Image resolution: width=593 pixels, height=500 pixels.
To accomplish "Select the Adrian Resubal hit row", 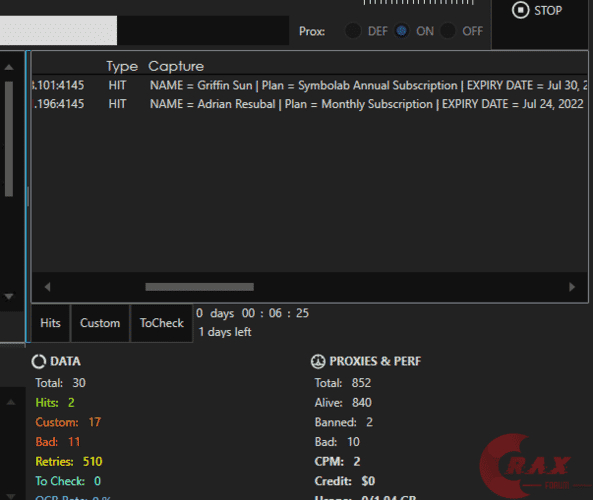I will tap(309, 104).
